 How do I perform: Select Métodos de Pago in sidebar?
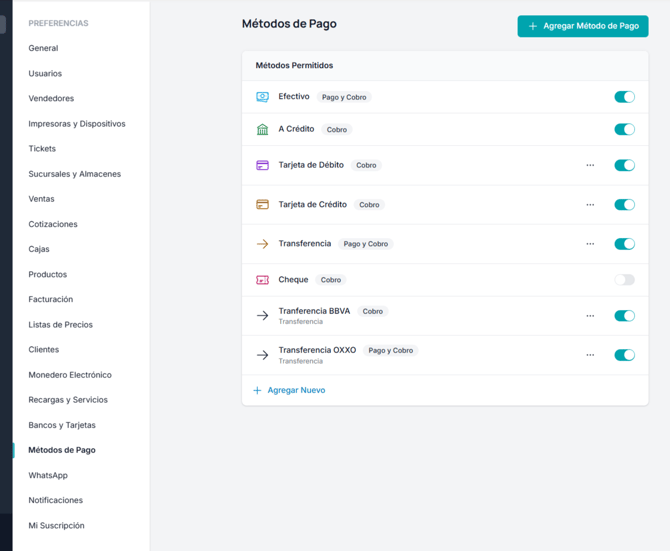(62, 450)
